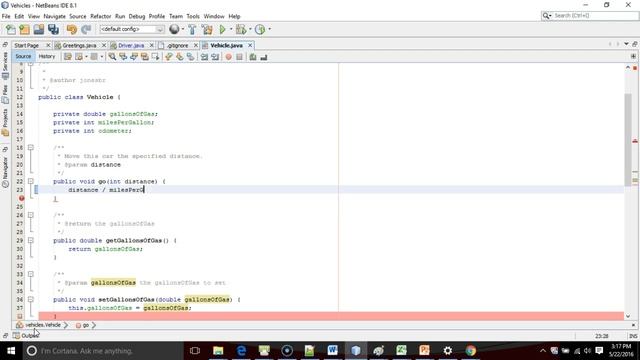Open Microsoft Word from the taskbar
640x360 pixels.
(332, 351)
